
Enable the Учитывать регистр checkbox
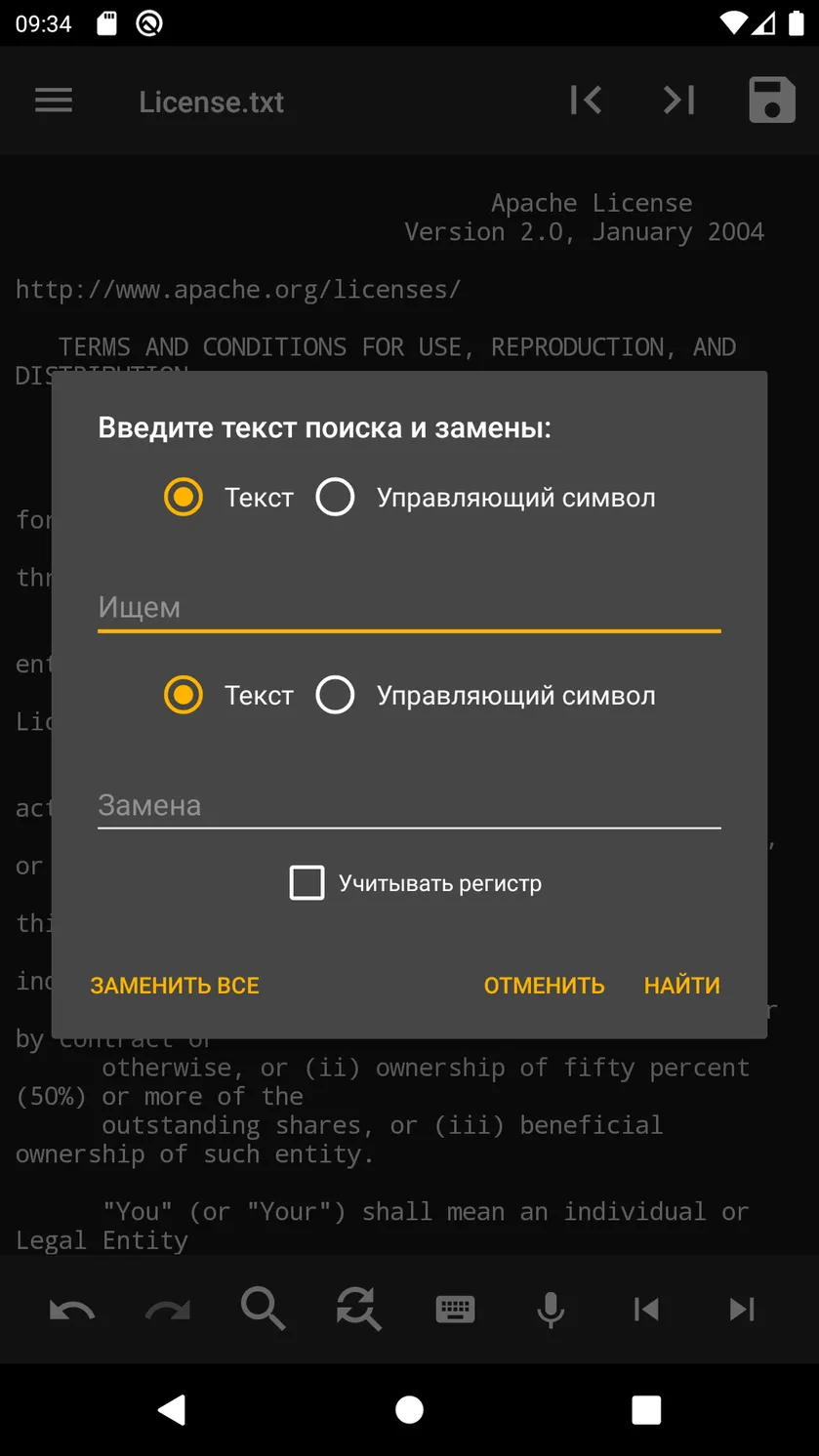click(x=307, y=882)
